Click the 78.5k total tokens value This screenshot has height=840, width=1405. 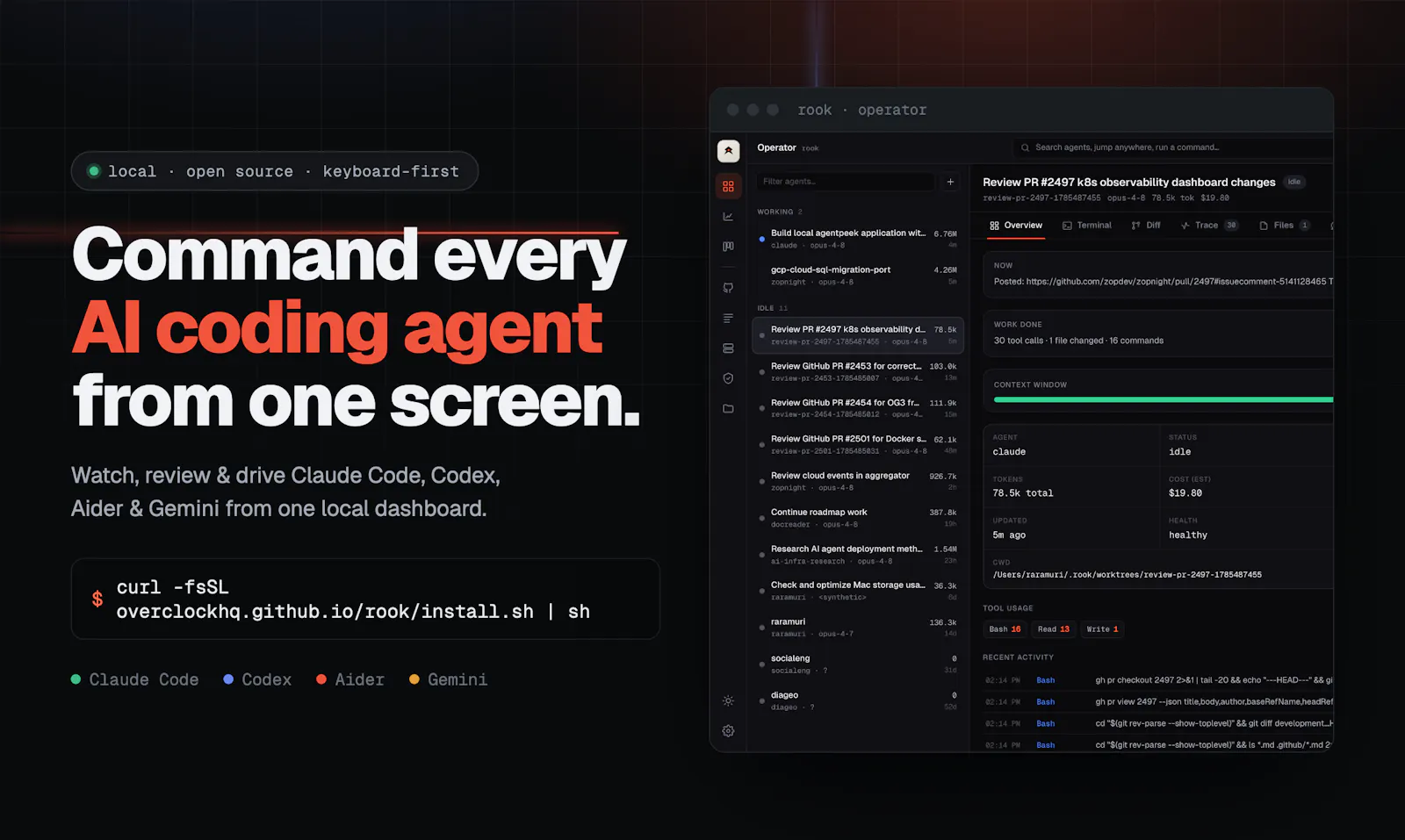coord(1023,493)
